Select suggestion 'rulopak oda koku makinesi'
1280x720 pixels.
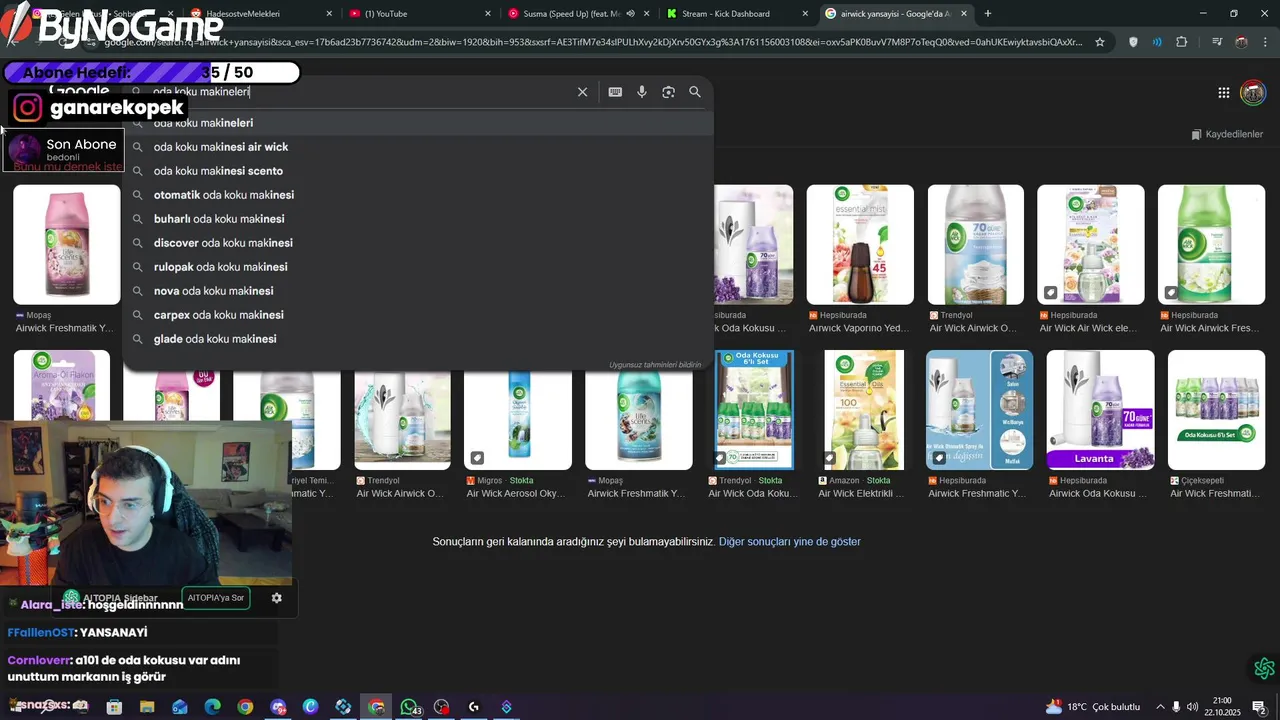(418, 267)
